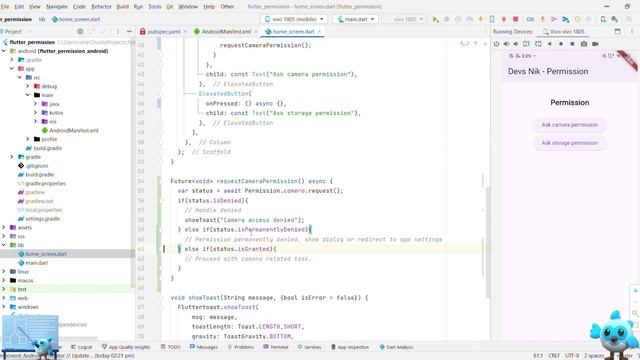Click the 'lib' breadcrumb in navigation bar
This screenshot has height=360, width=640.
(x=42, y=19)
